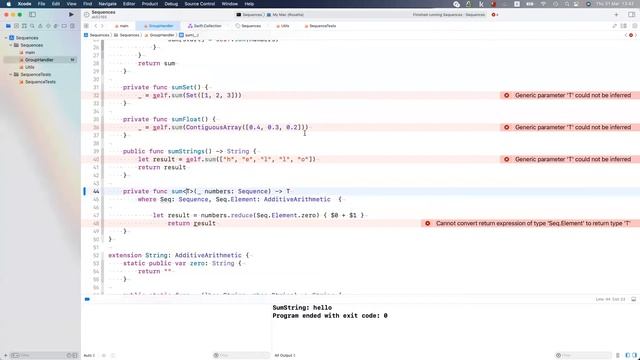Viewport: 640px width, 360px height.
Task: Click error on line 36 ContiguousArray
Action: (570, 127)
